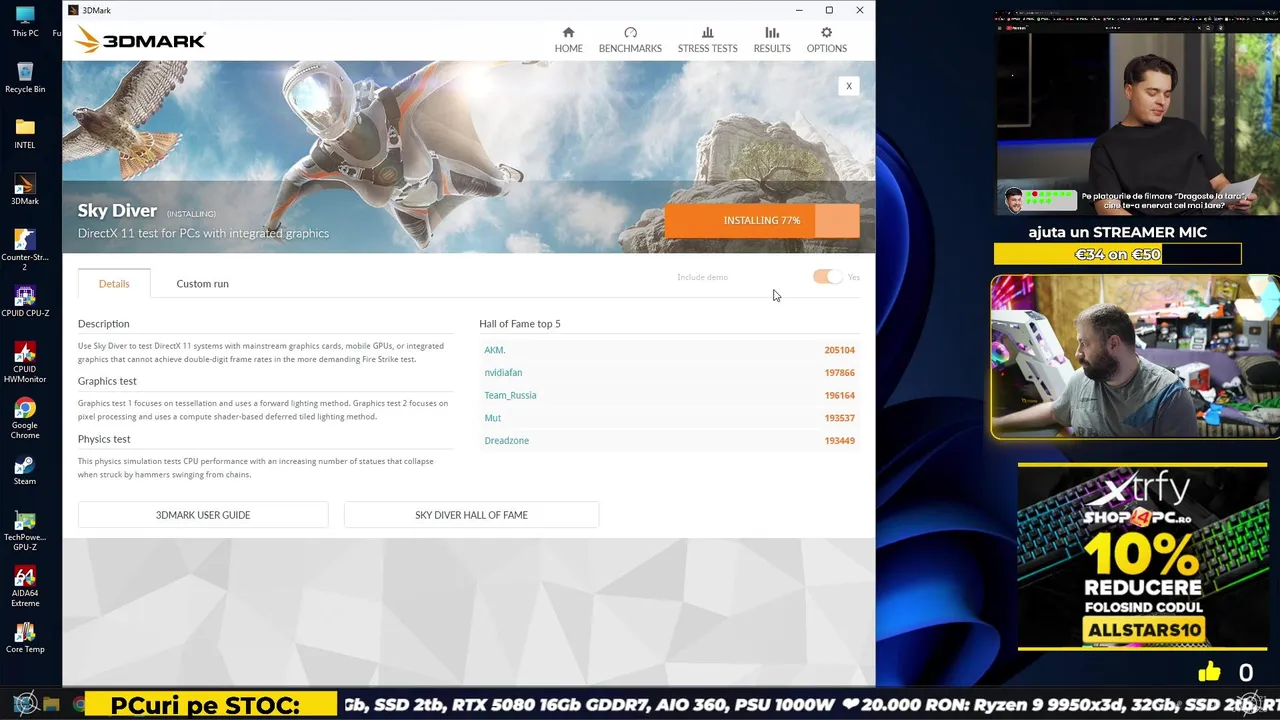The image size is (1280, 720).
Task: Open This PC desktop icon
Action: (x=25, y=21)
